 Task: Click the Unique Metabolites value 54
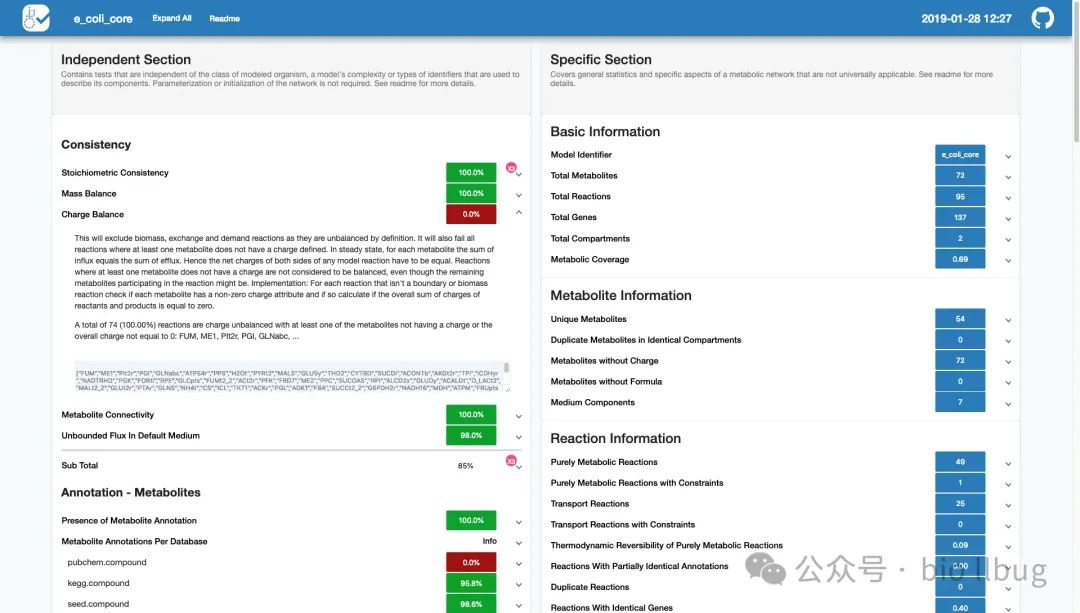pos(960,319)
